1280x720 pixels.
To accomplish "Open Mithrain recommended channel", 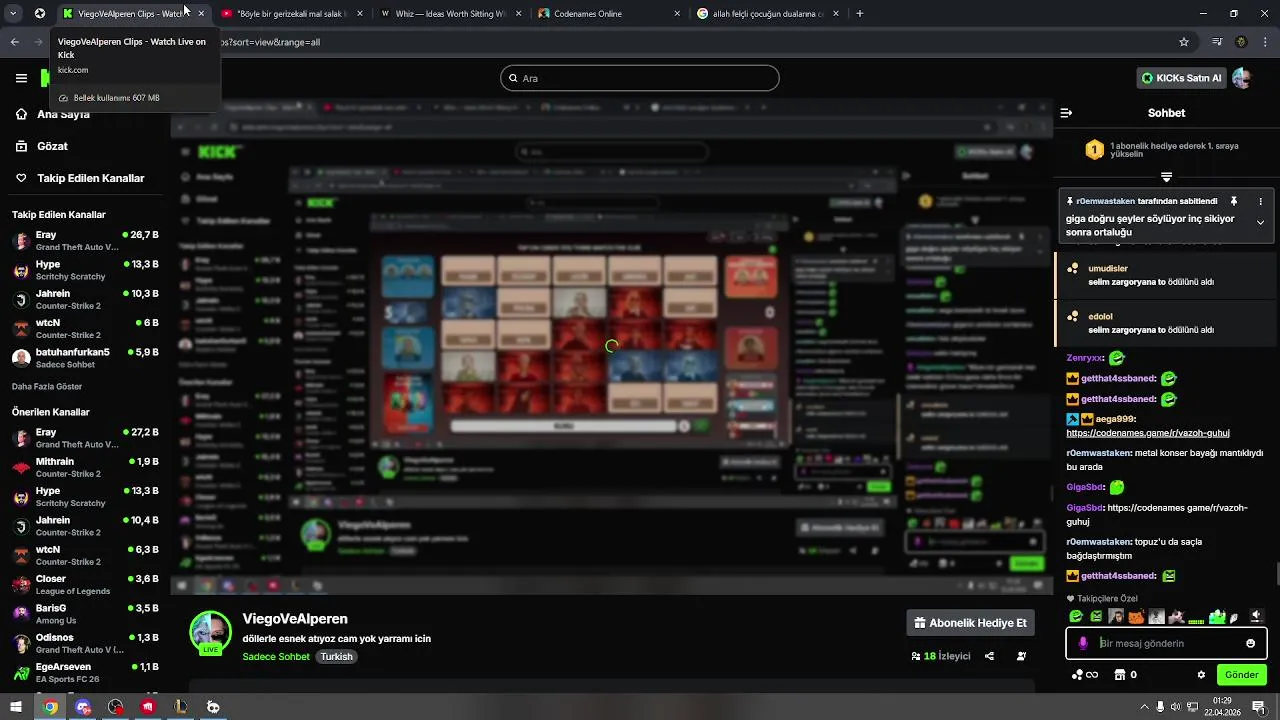I will click(85, 467).
